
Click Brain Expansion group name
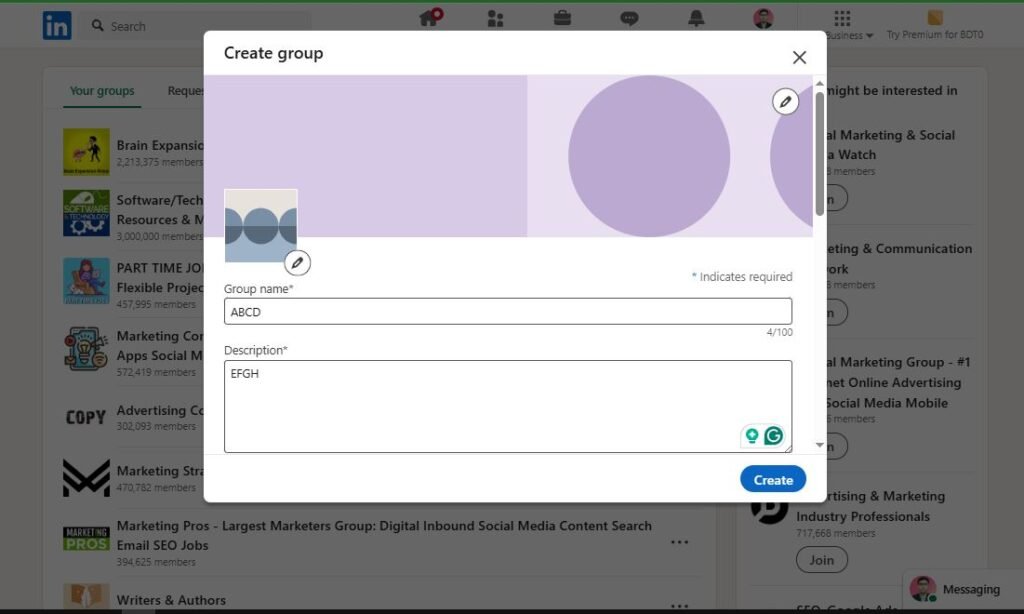point(160,145)
